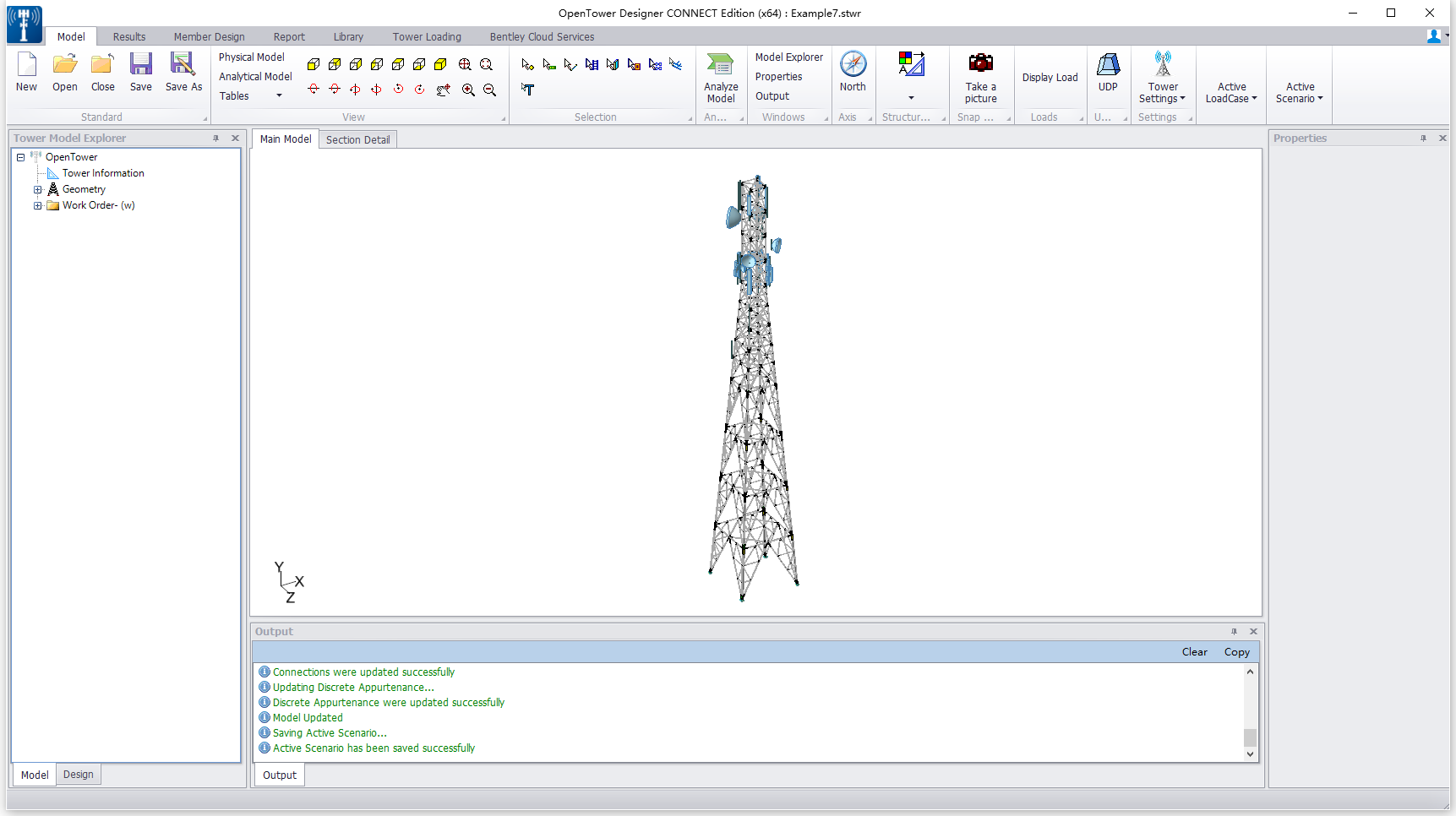Image resolution: width=1456 pixels, height=816 pixels.
Task: Open the Active Scenario dropdown
Action: [x=1300, y=92]
